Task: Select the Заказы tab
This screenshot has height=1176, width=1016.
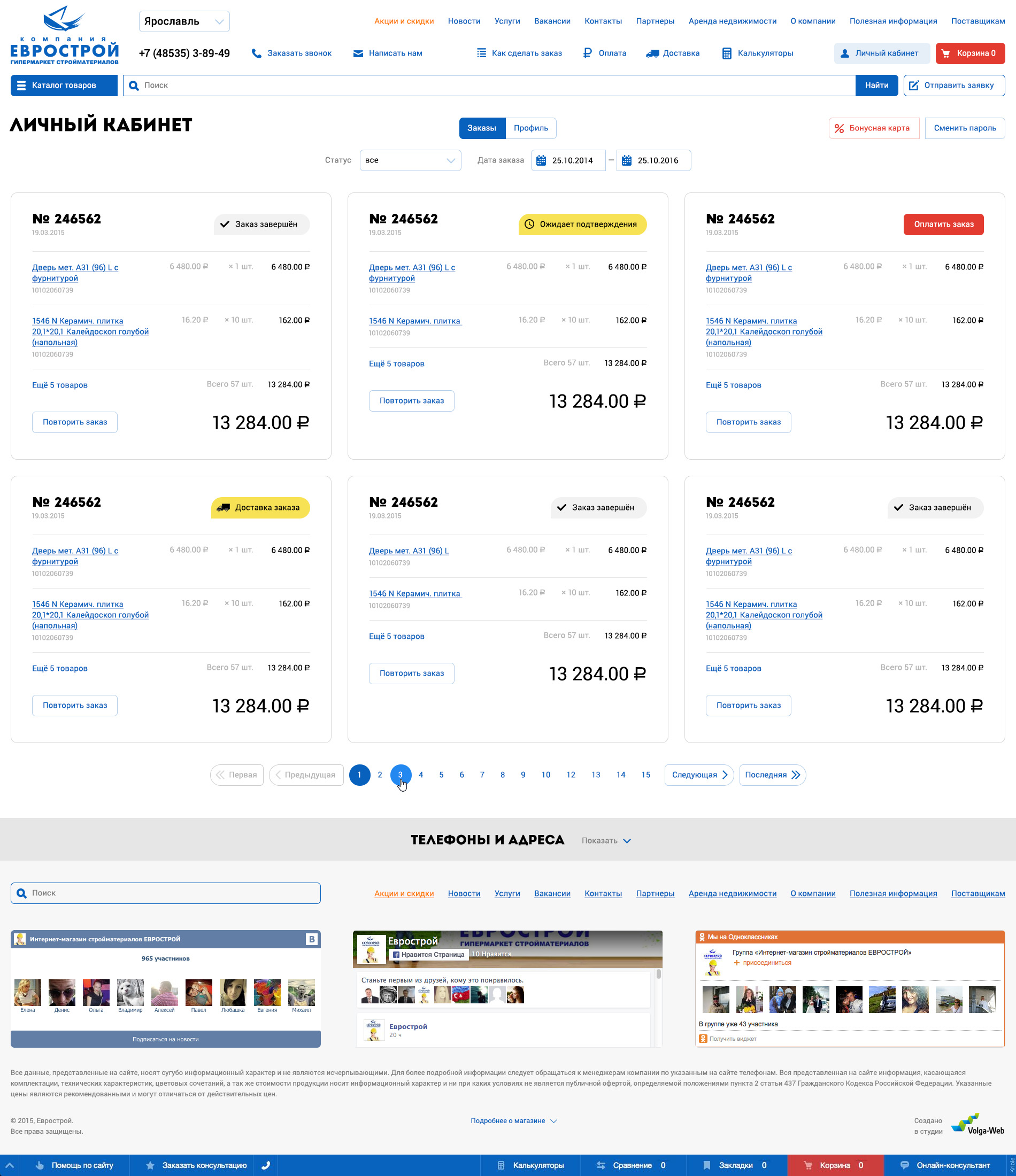Action: (x=482, y=128)
